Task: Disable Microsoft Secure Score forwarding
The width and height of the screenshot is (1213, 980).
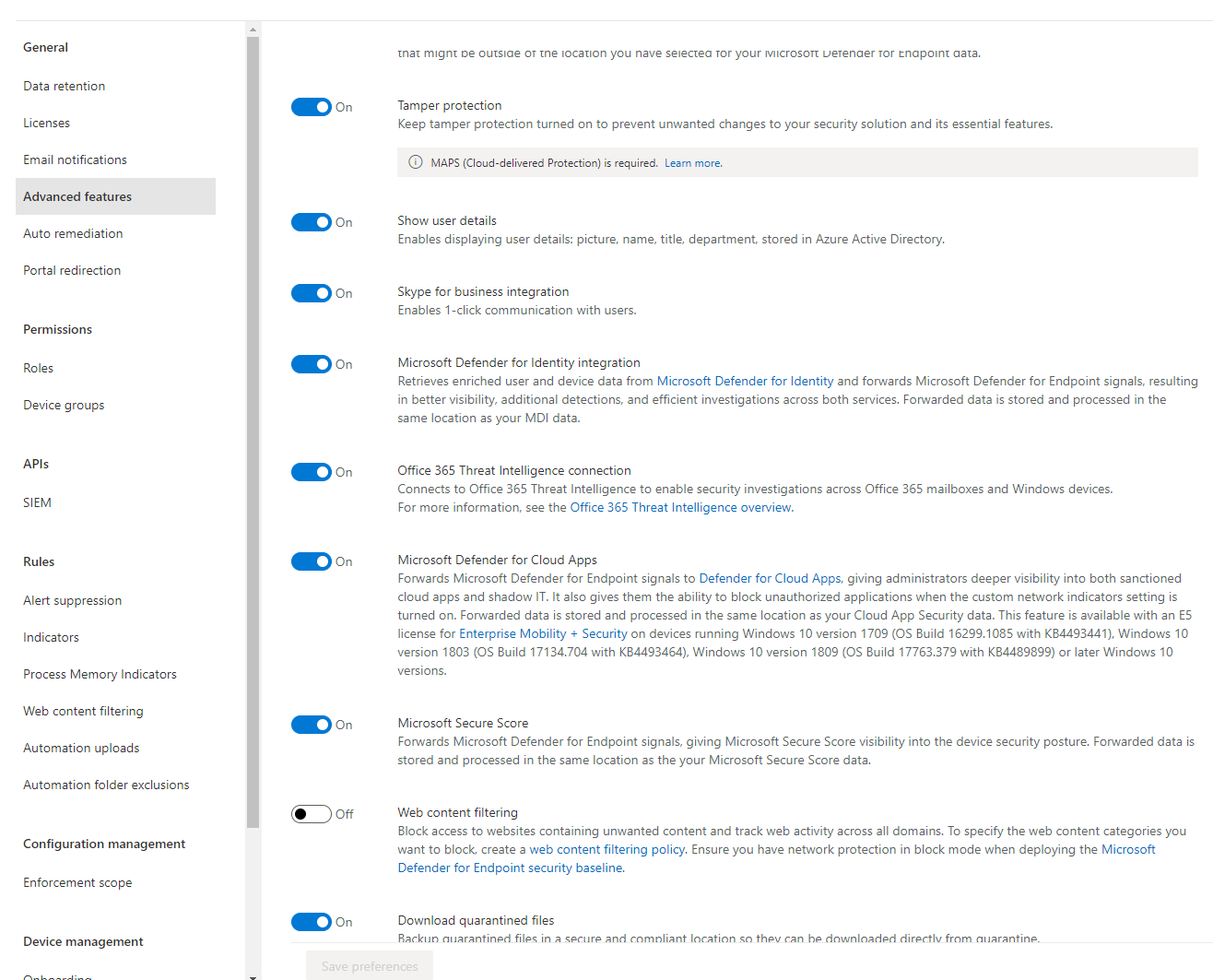Action: click(x=312, y=725)
